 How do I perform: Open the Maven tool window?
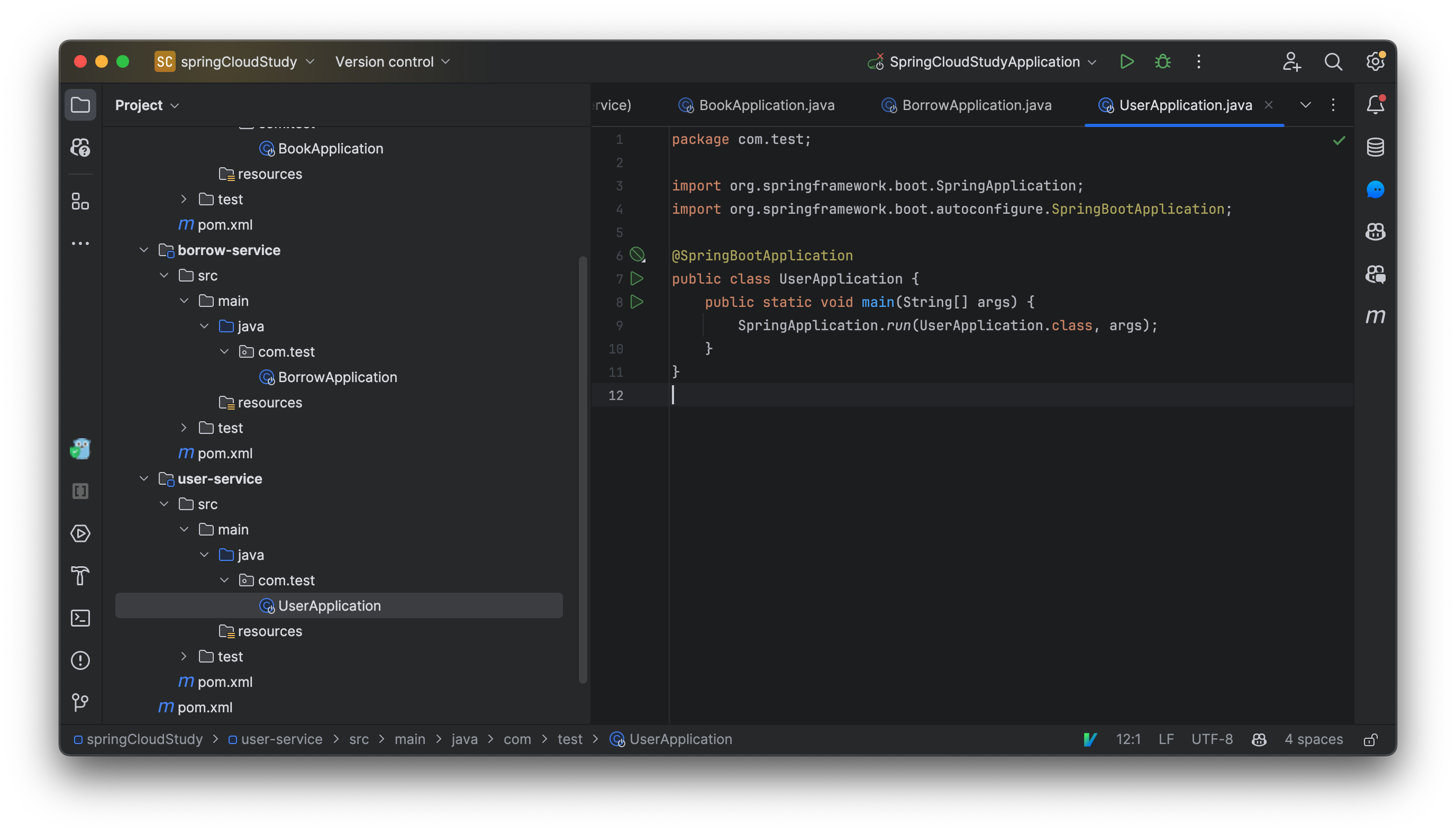click(1376, 315)
